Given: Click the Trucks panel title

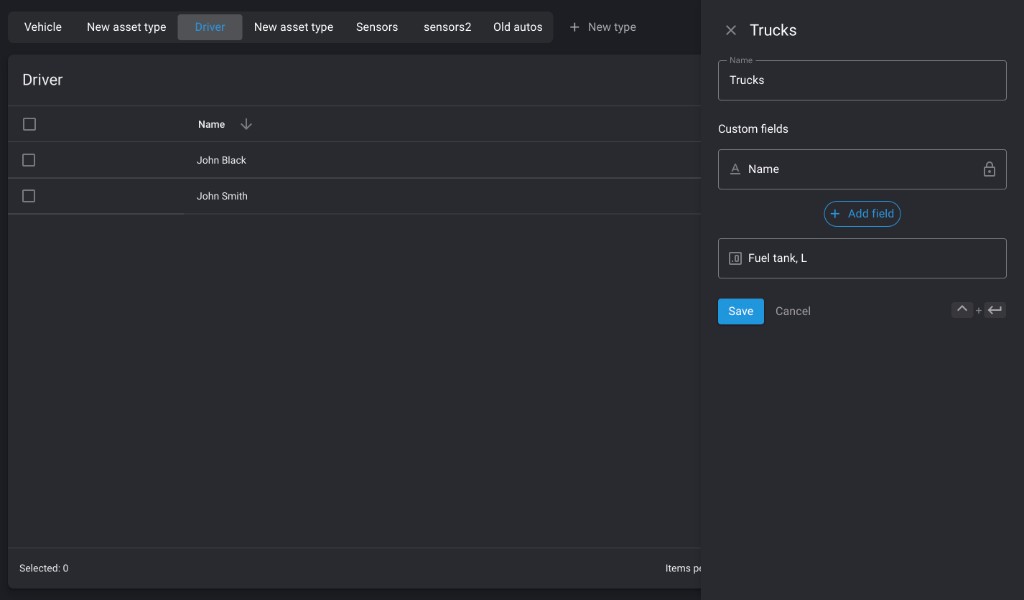Looking at the screenshot, I should (x=773, y=30).
